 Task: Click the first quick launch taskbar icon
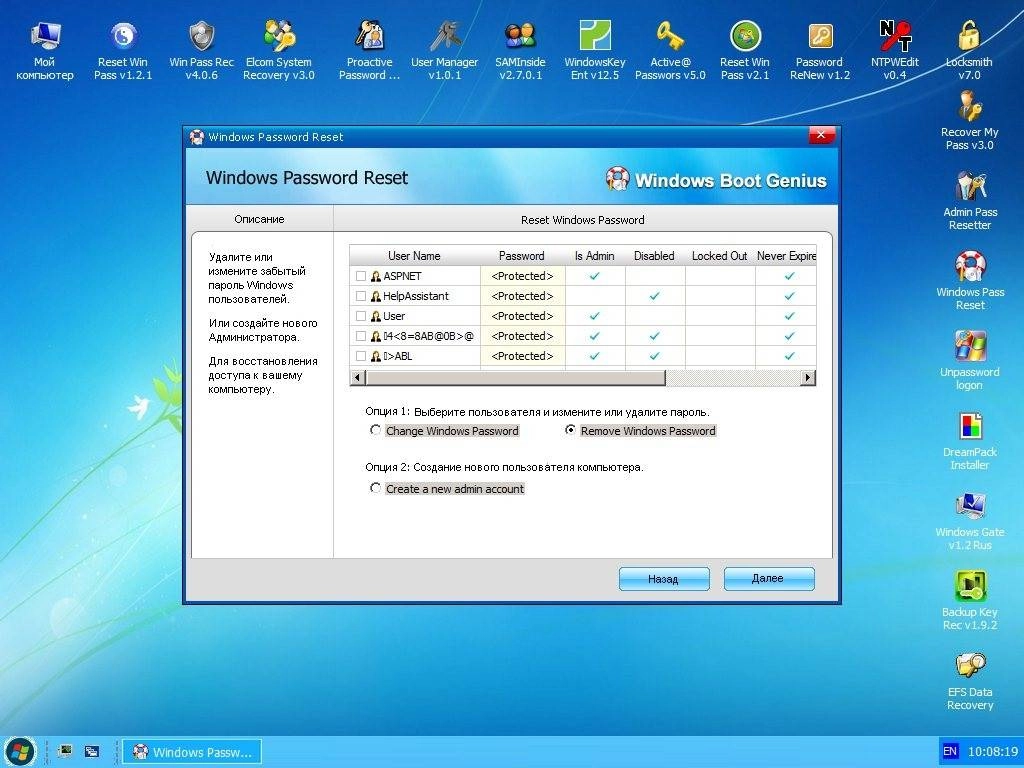[x=65, y=752]
